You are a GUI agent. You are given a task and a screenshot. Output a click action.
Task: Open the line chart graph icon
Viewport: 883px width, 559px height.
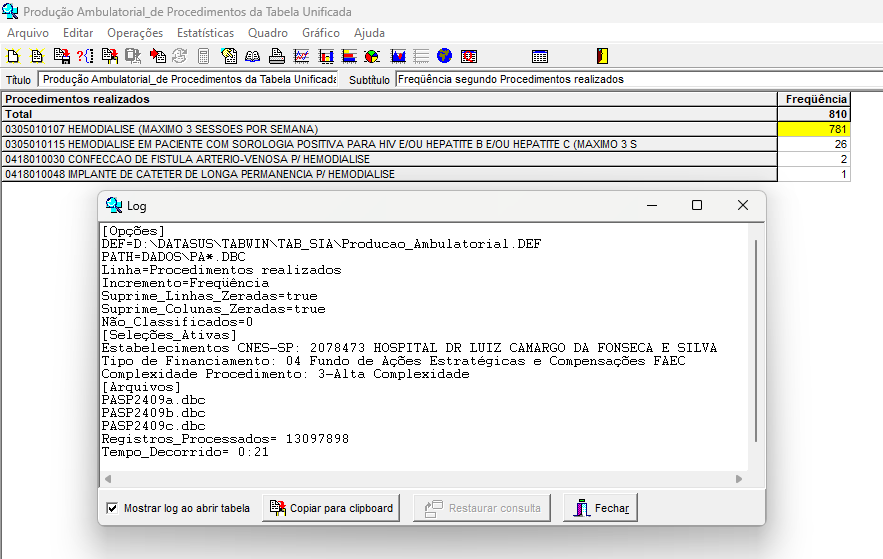(x=301, y=56)
